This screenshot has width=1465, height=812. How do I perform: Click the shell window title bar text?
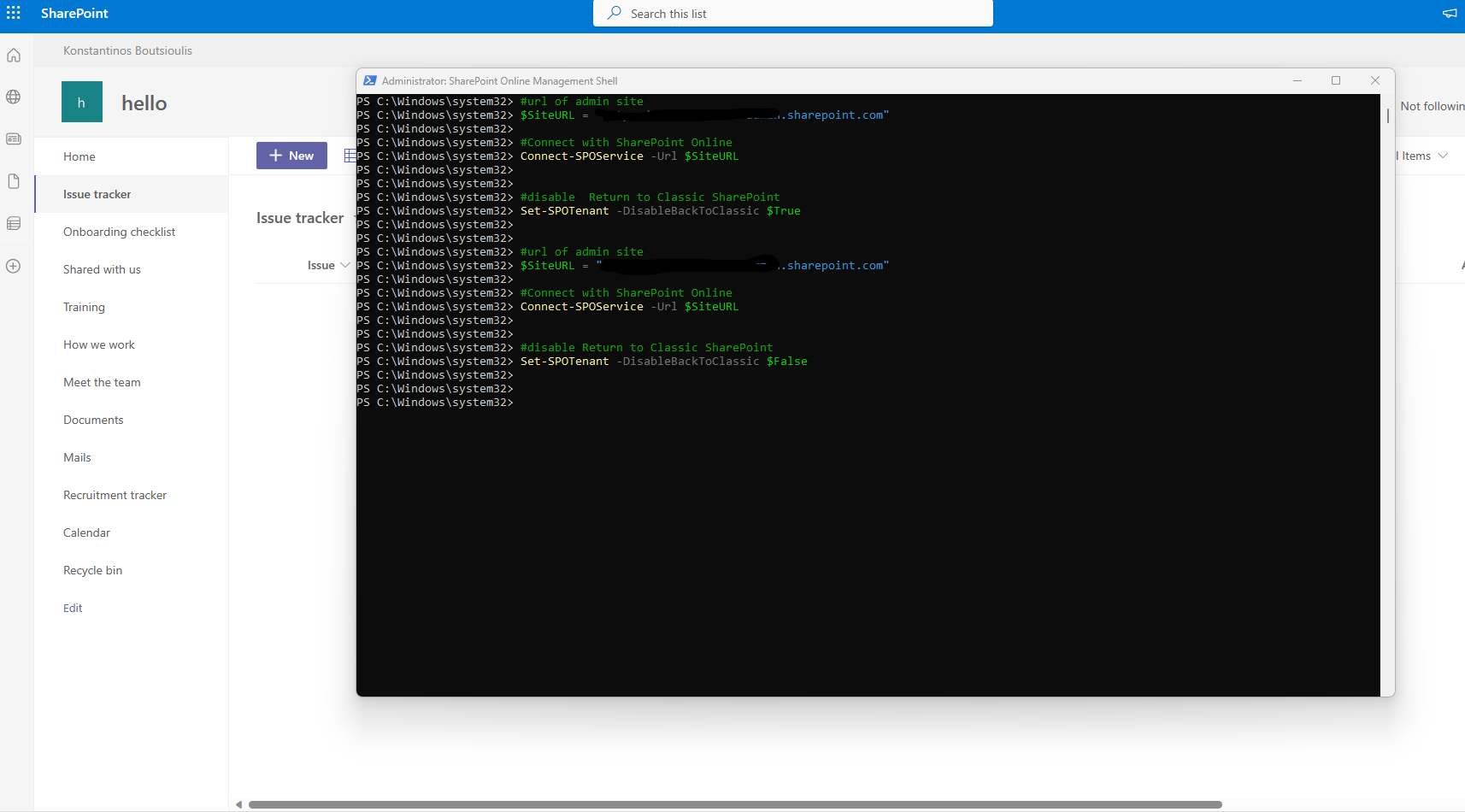(499, 81)
